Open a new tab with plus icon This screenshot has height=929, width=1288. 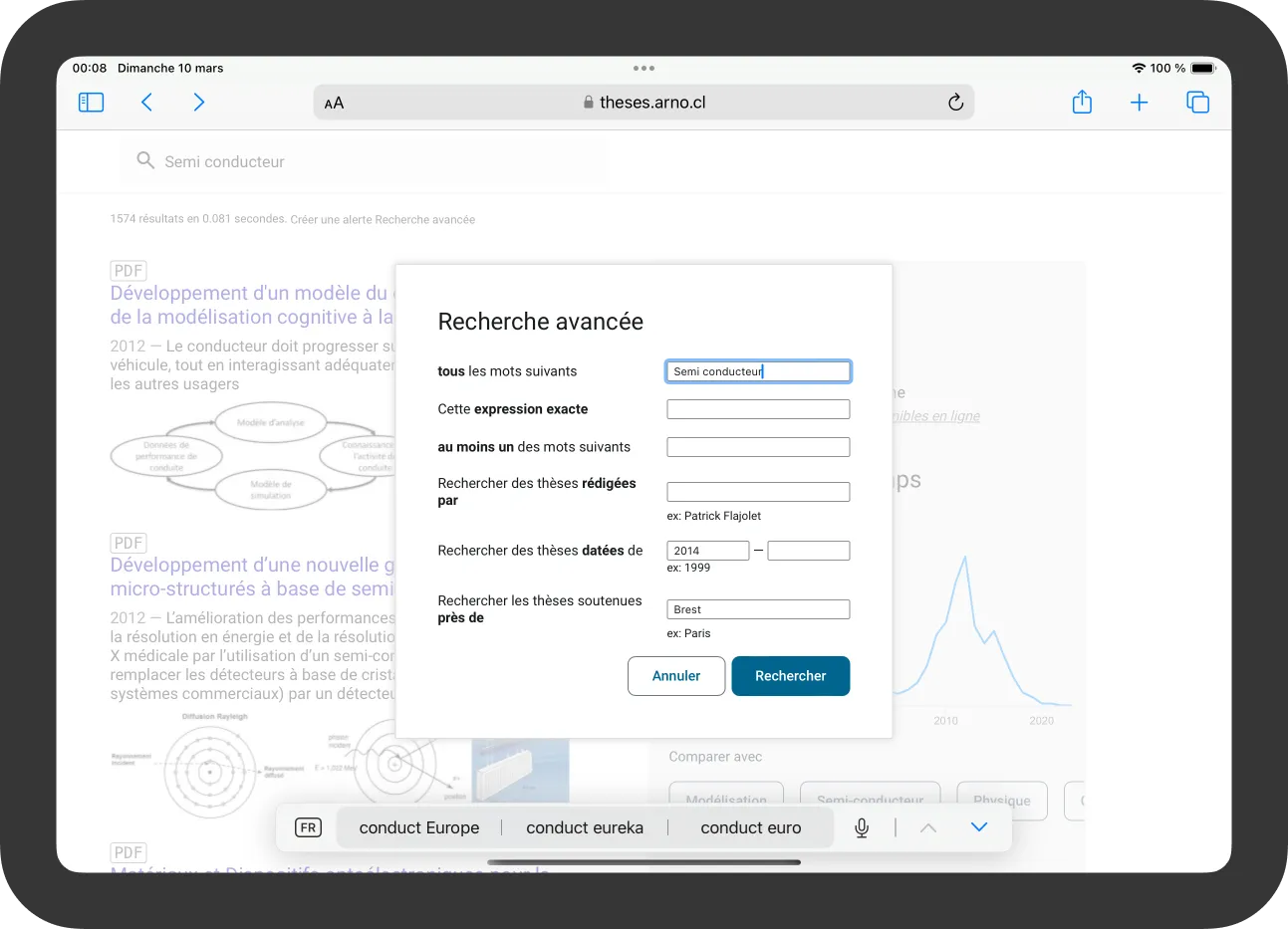pyautogui.click(x=1139, y=103)
